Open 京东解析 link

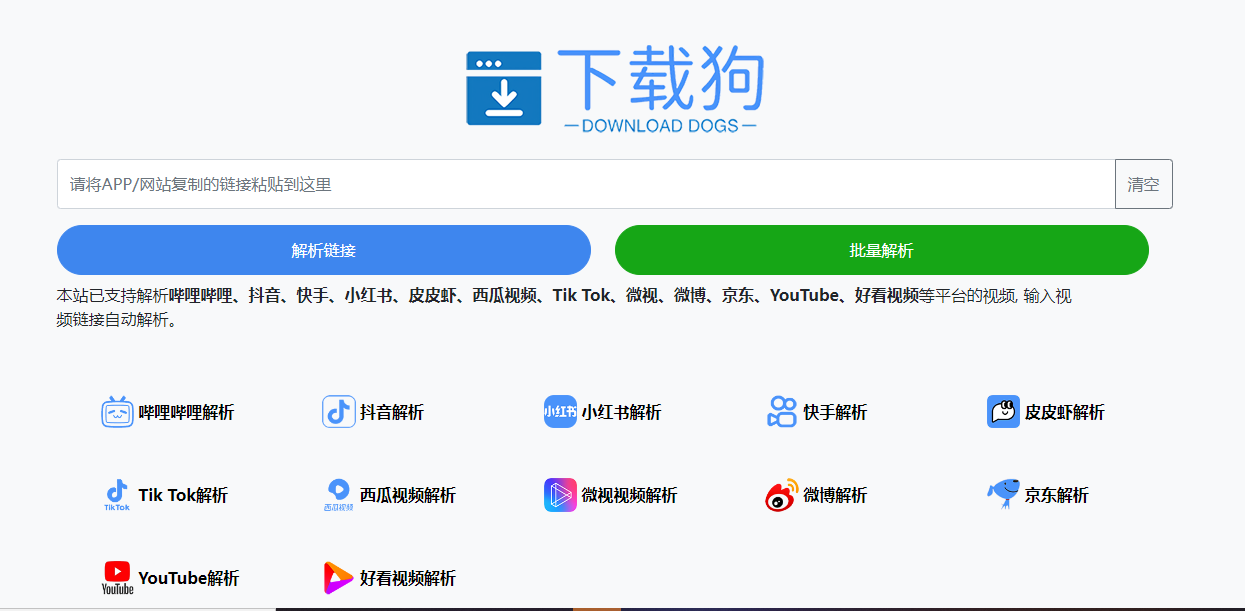[1056, 495]
